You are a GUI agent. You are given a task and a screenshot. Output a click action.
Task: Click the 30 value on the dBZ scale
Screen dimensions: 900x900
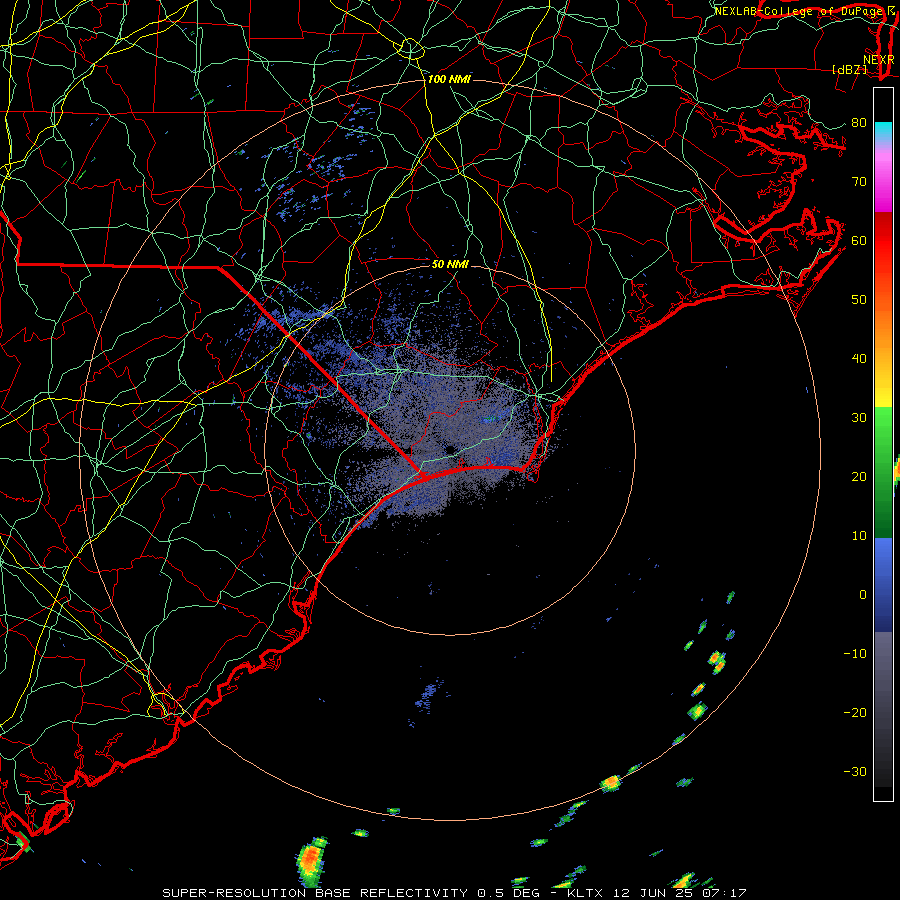(x=859, y=417)
